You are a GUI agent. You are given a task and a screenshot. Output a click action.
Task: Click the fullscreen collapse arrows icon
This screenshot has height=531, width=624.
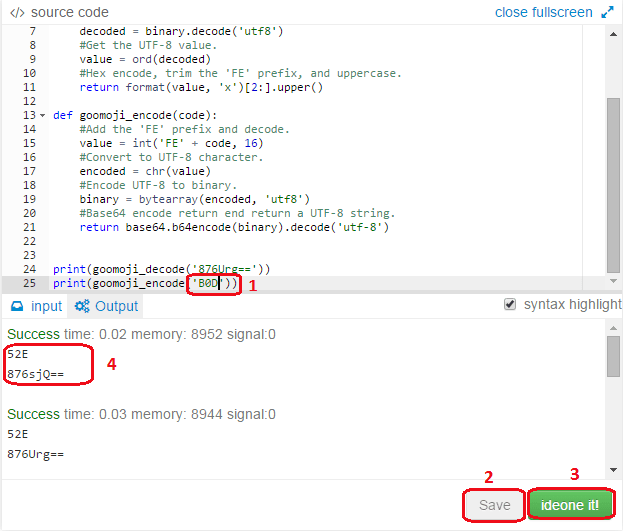pyautogui.click(x=607, y=12)
